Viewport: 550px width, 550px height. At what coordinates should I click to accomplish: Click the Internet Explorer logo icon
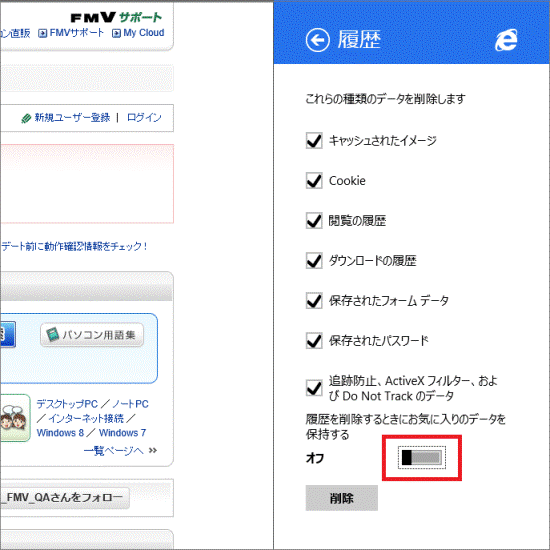pos(506,40)
